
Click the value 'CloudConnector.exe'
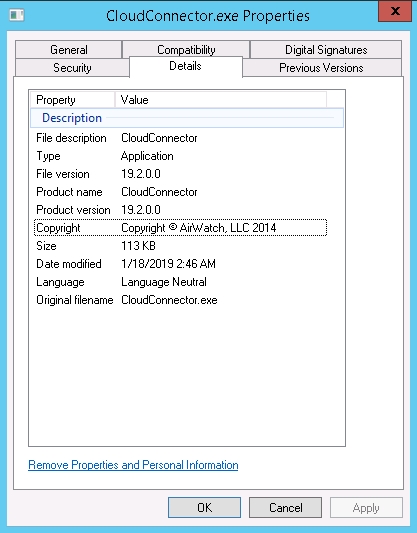[169, 300]
